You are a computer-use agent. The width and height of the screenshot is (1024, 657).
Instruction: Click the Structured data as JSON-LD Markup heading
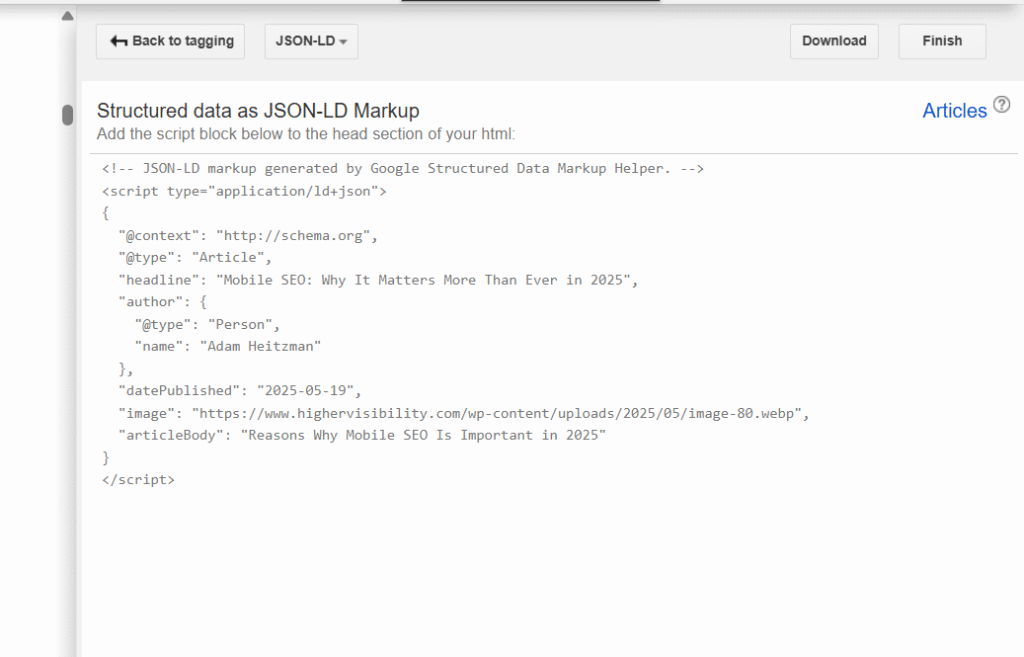point(258,111)
